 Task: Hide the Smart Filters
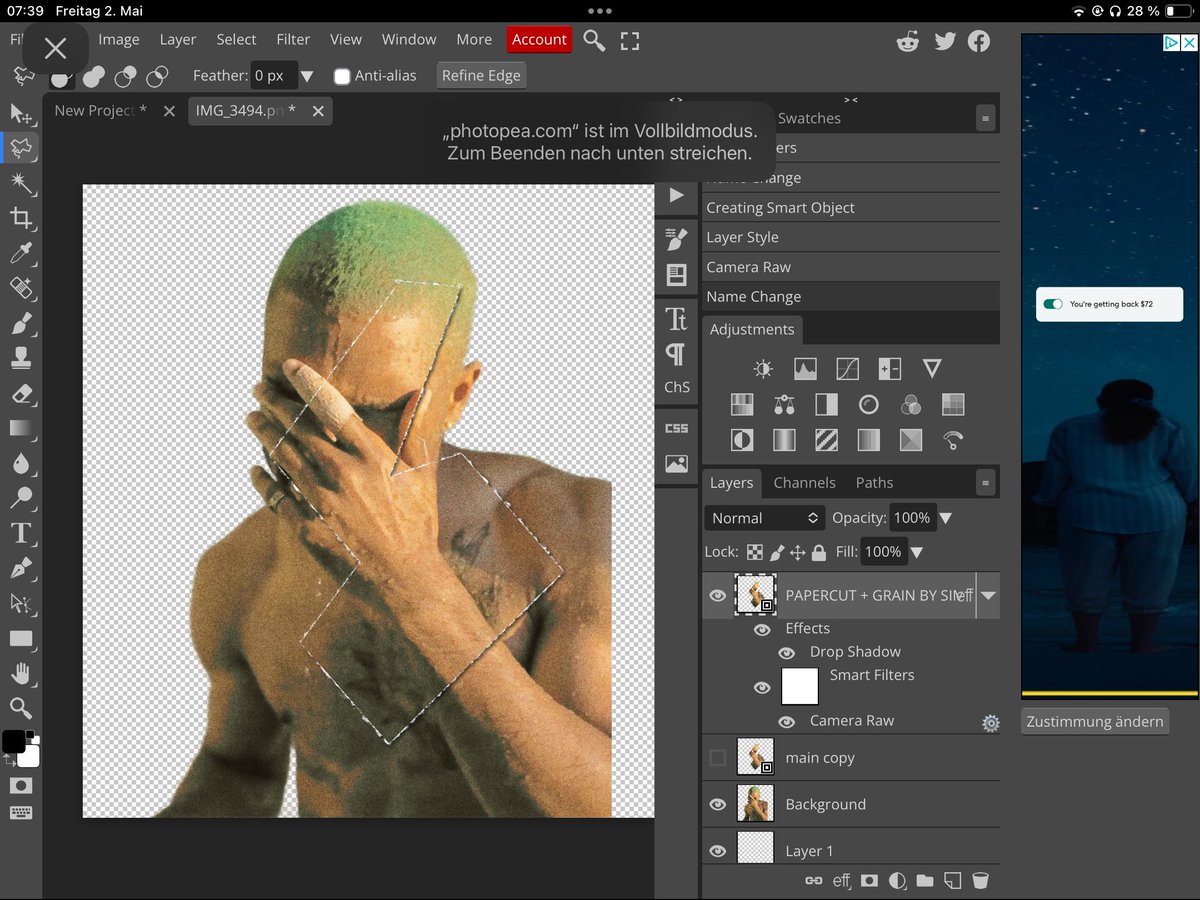(762, 688)
